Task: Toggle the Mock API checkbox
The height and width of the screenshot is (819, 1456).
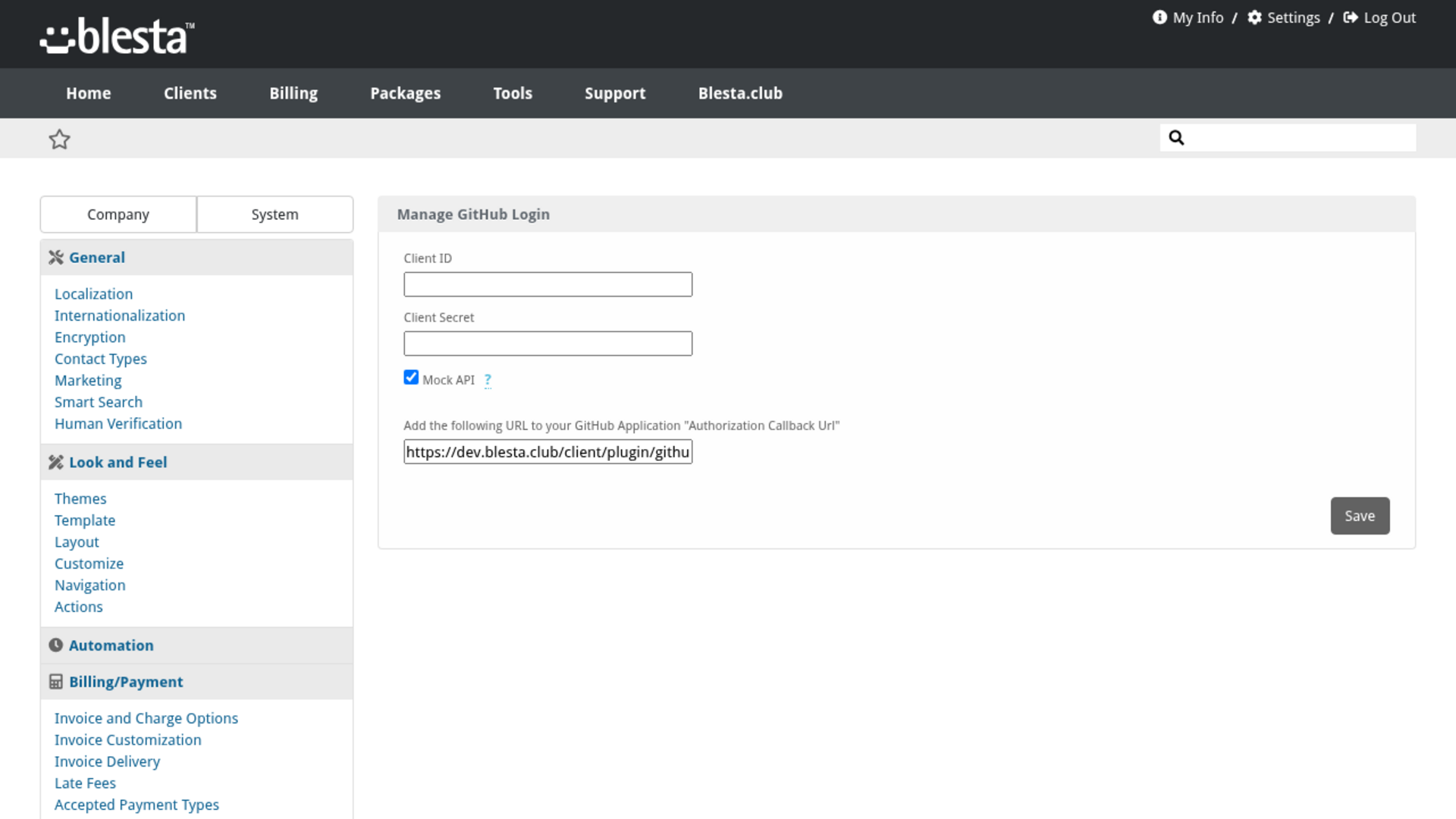Action: click(411, 378)
